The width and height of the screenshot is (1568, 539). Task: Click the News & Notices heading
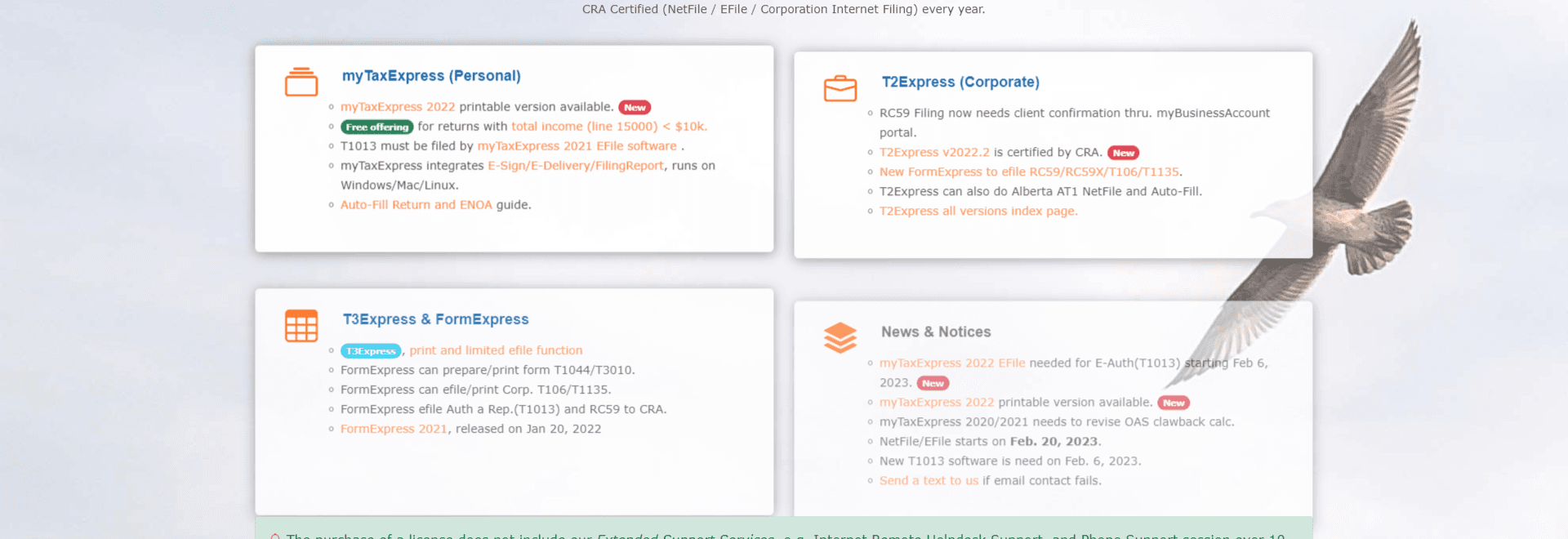[x=936, y=332]
